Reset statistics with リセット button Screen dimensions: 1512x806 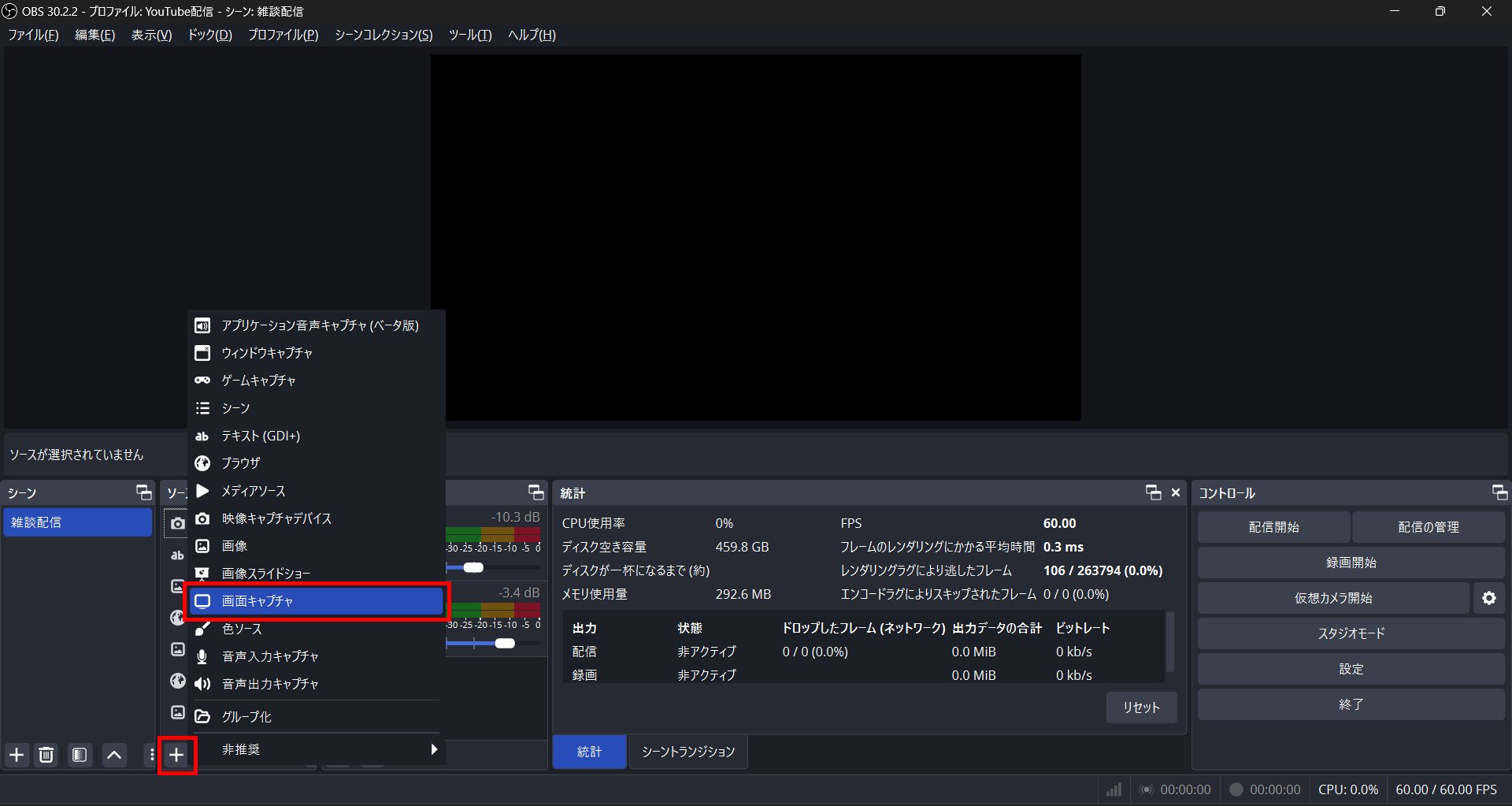(1141, 708)
